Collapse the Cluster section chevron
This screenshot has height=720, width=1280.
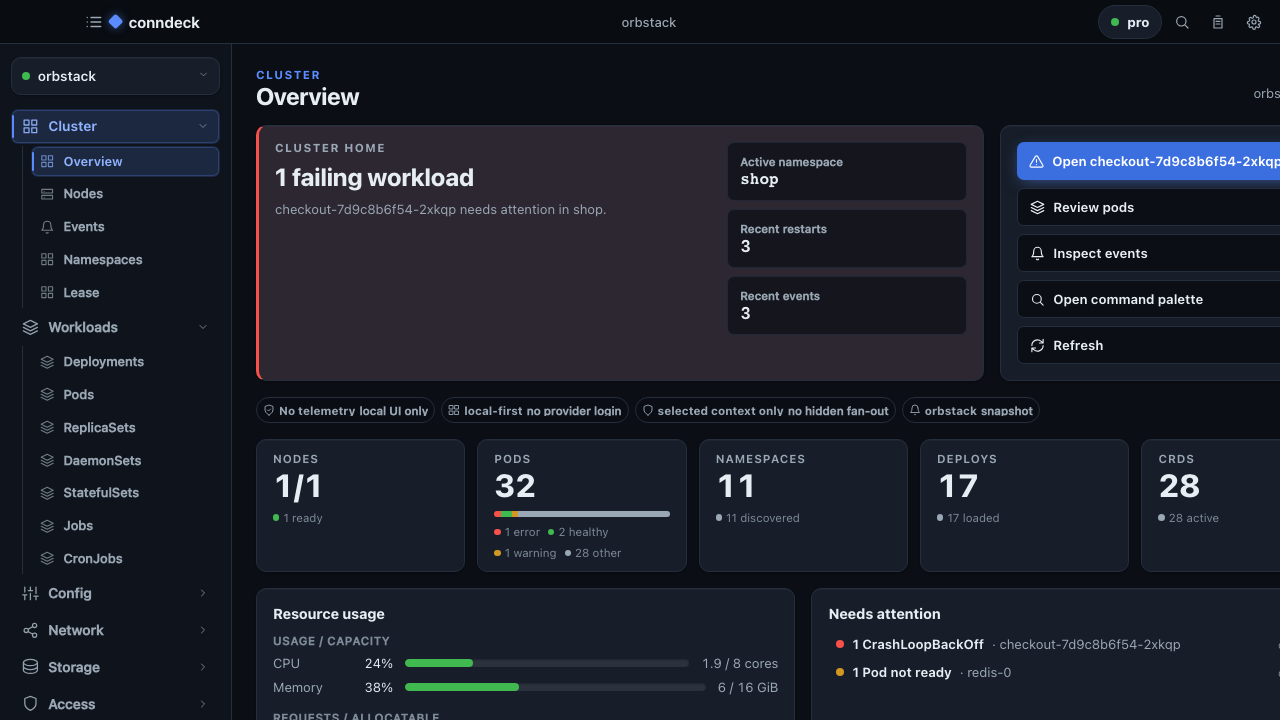(203, 126)
